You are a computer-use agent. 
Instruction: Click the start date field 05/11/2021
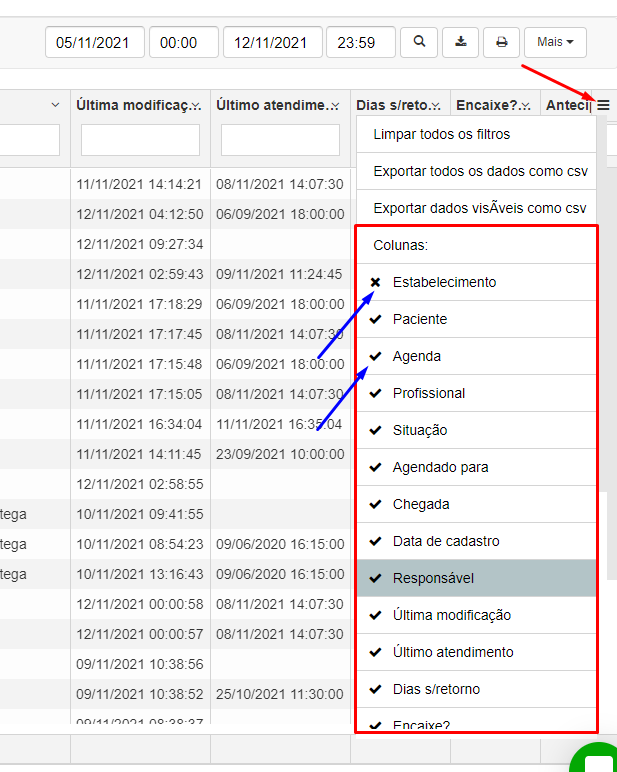95,42
